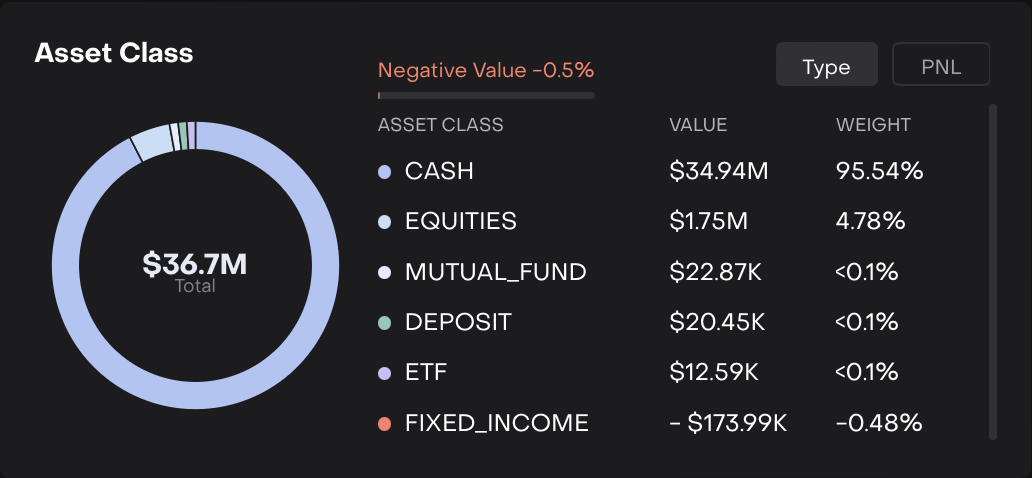
Task: Click the ASSET CLASS column header
Action: (440, 125)
